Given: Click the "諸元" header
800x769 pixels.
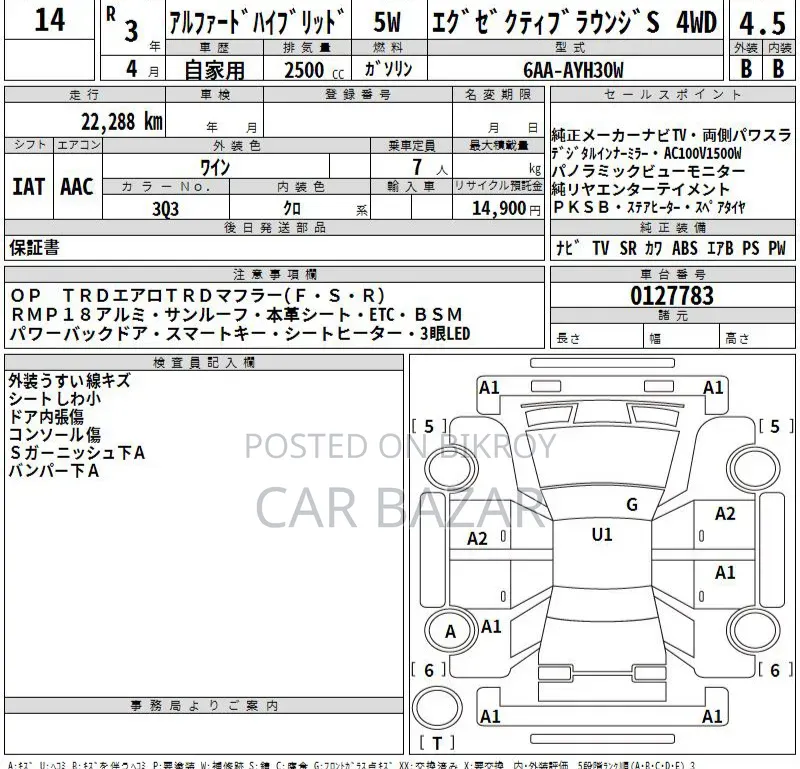Looking at the screenshot, I should pos(672,315).
